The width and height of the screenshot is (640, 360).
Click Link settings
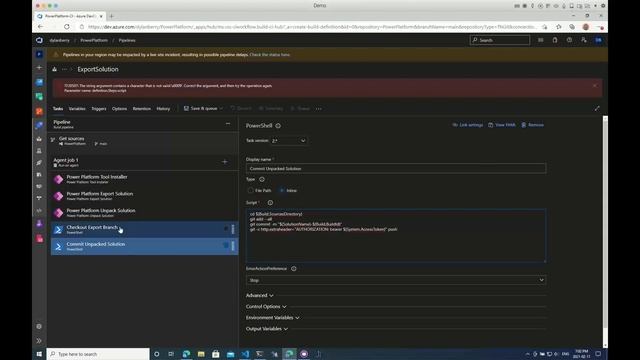[467, 125]
